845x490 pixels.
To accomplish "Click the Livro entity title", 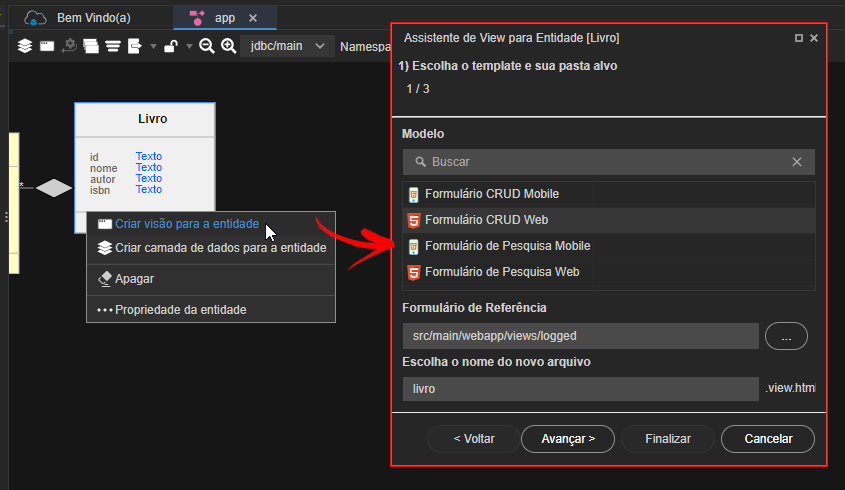I will (153, 119).
